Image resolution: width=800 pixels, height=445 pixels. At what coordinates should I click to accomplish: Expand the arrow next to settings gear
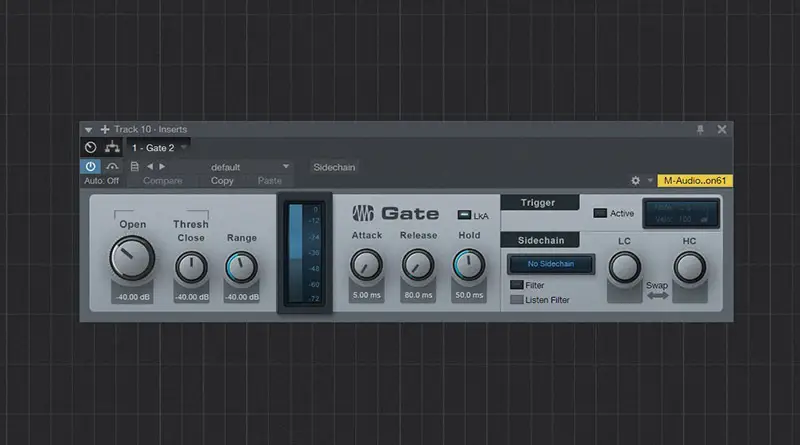650,181
